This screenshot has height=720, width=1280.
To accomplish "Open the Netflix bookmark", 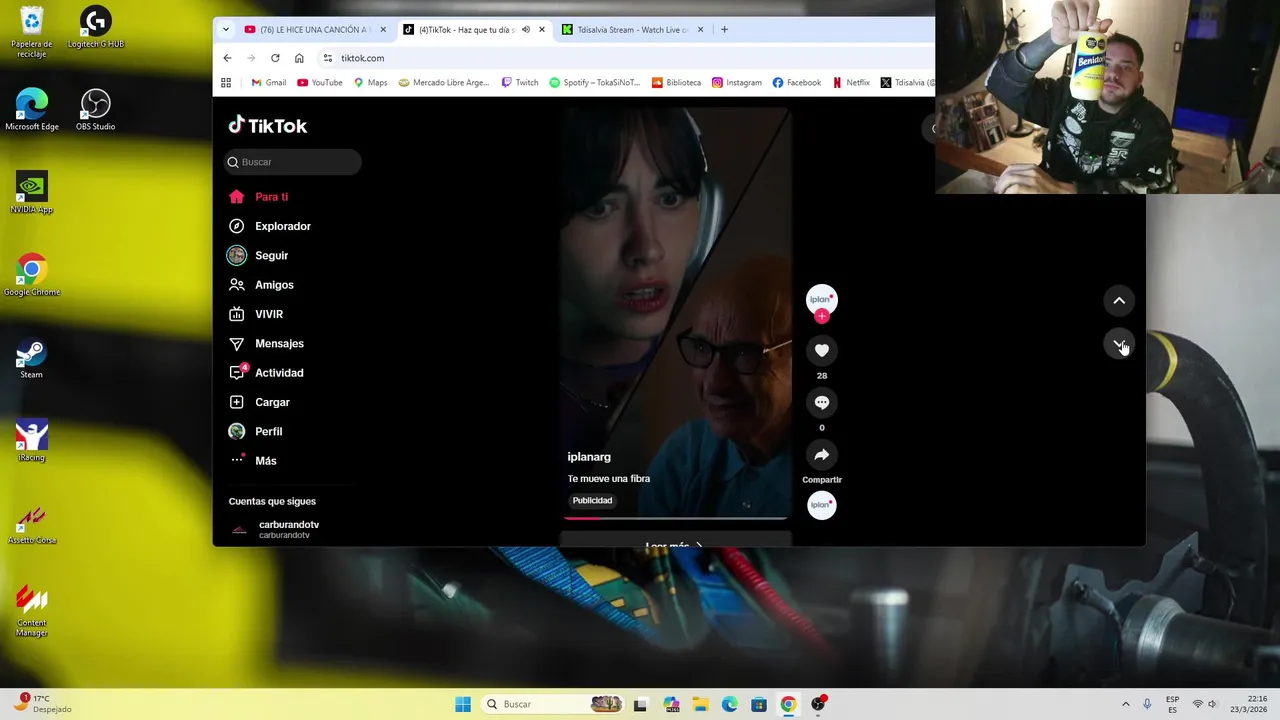I will 851,83.
